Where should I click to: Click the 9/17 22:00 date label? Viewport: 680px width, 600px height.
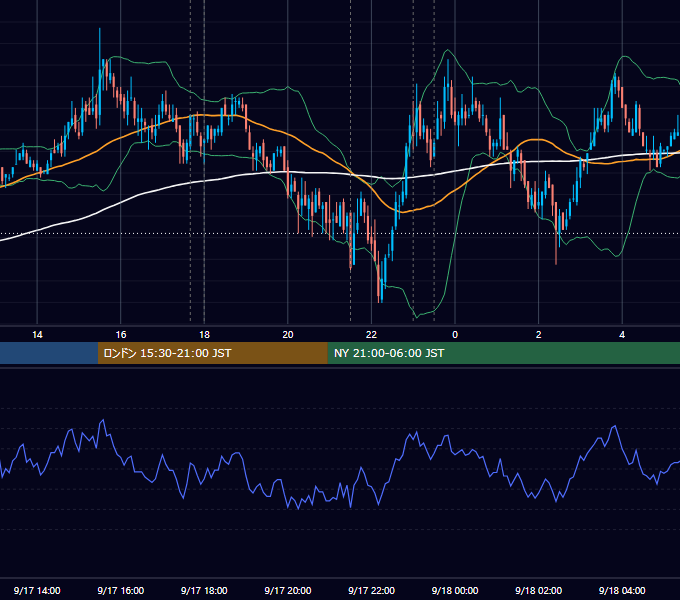(x=372, y=590)
